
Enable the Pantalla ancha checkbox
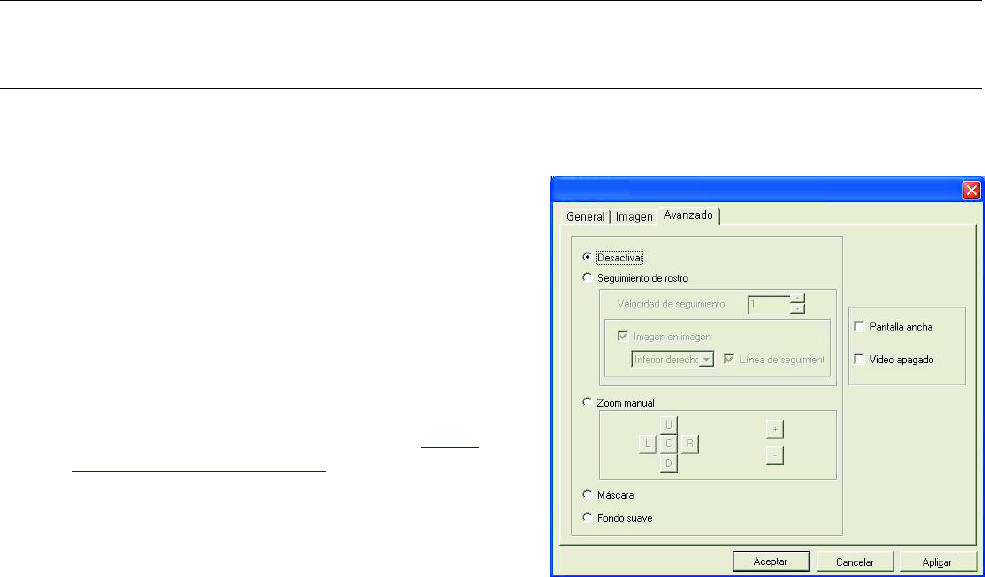click(859, 326)
